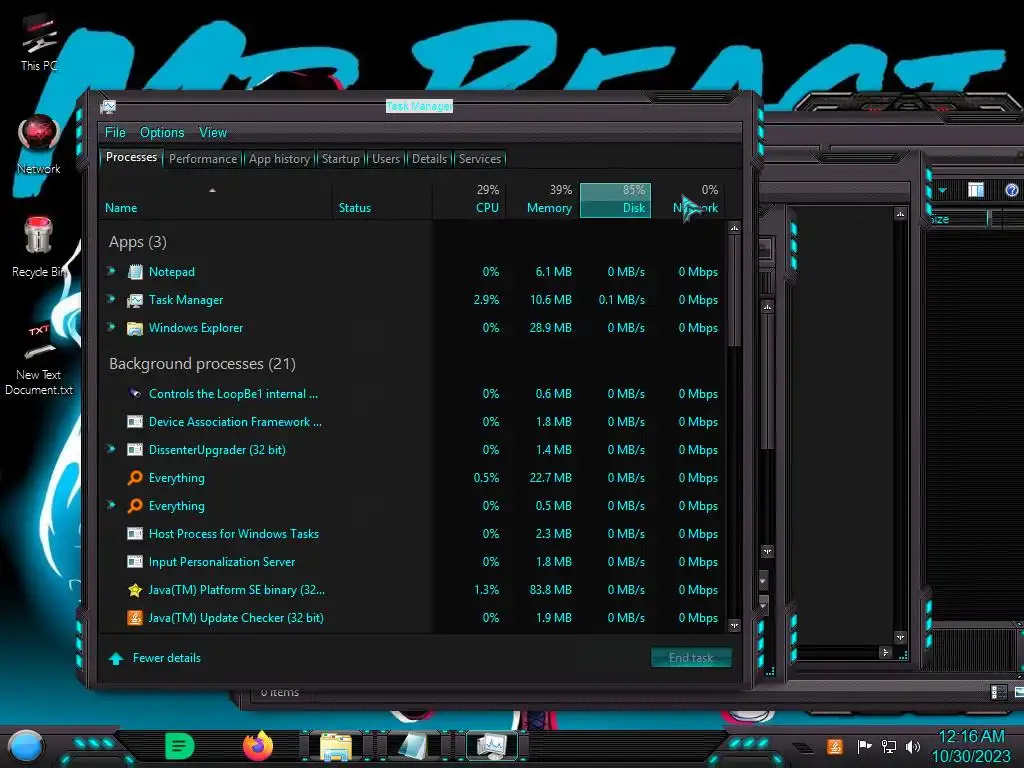The height and width of the screenshot is (768, 1024).
Task: Open the Options menu
Action: click(x=162, y=133)
